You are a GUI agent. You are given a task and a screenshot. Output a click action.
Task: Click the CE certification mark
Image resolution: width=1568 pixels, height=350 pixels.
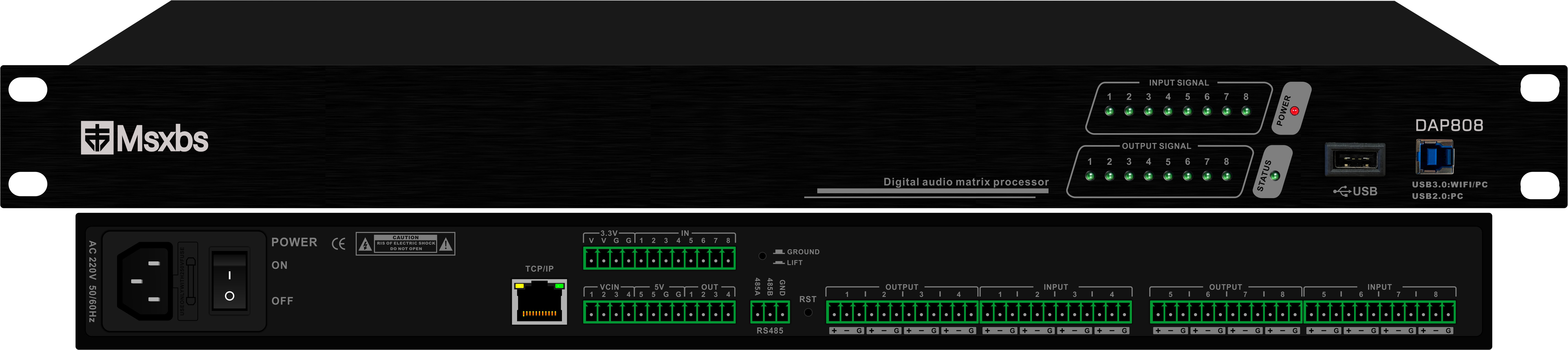pyautogui.click(x=338, y=244)
